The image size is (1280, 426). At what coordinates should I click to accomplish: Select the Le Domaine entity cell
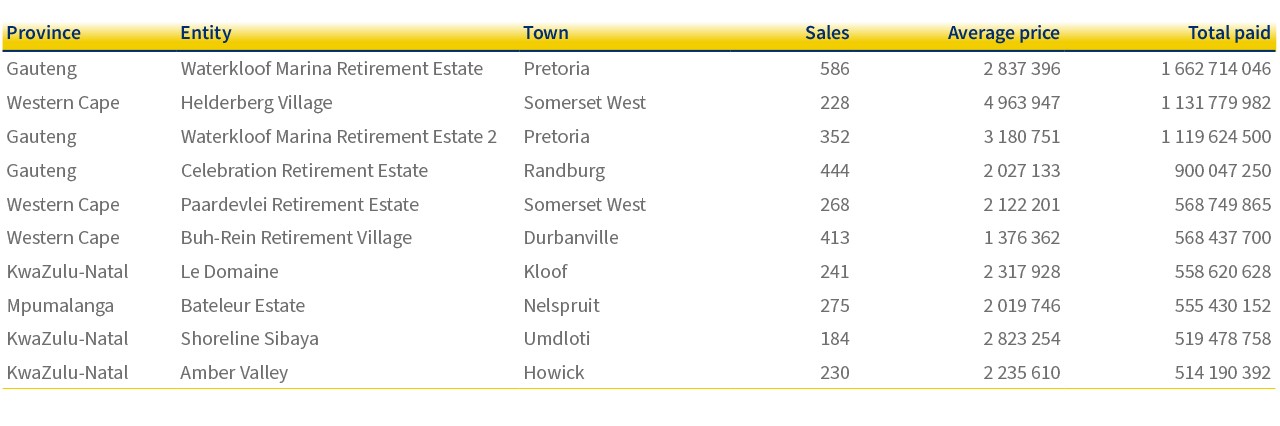(229, 271)
